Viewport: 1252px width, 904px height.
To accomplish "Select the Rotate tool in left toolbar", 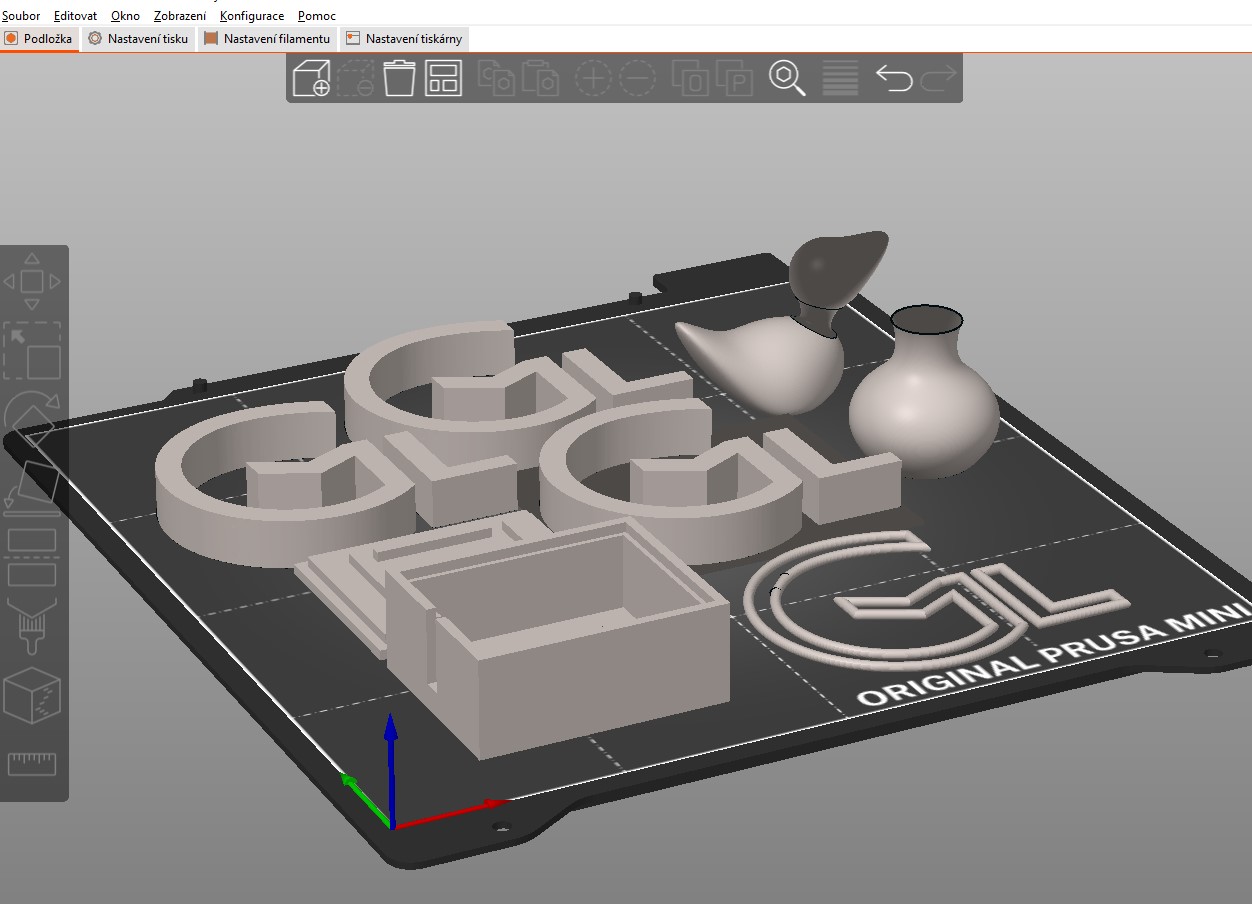I will tap(32, 415).
